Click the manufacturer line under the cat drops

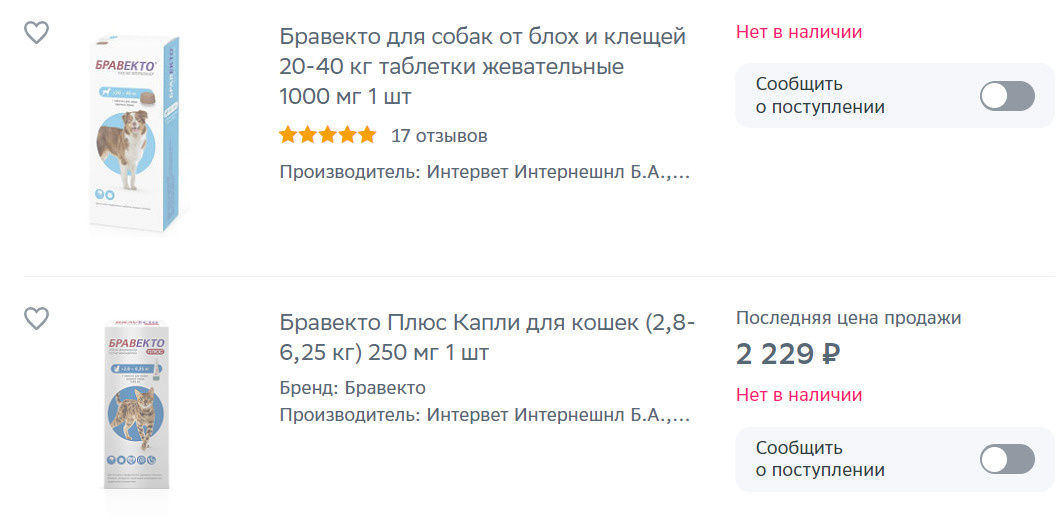(x=485, y=414)
